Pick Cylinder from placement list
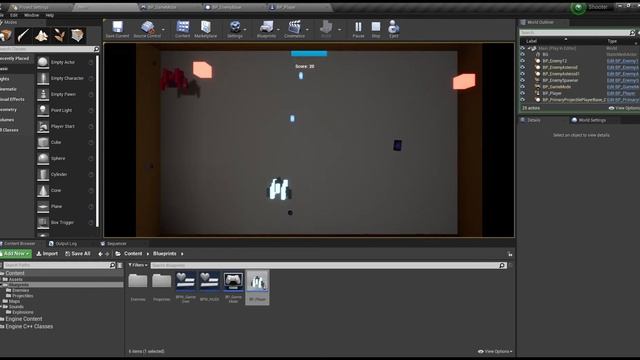640x360 pixels. pos(65,174)
